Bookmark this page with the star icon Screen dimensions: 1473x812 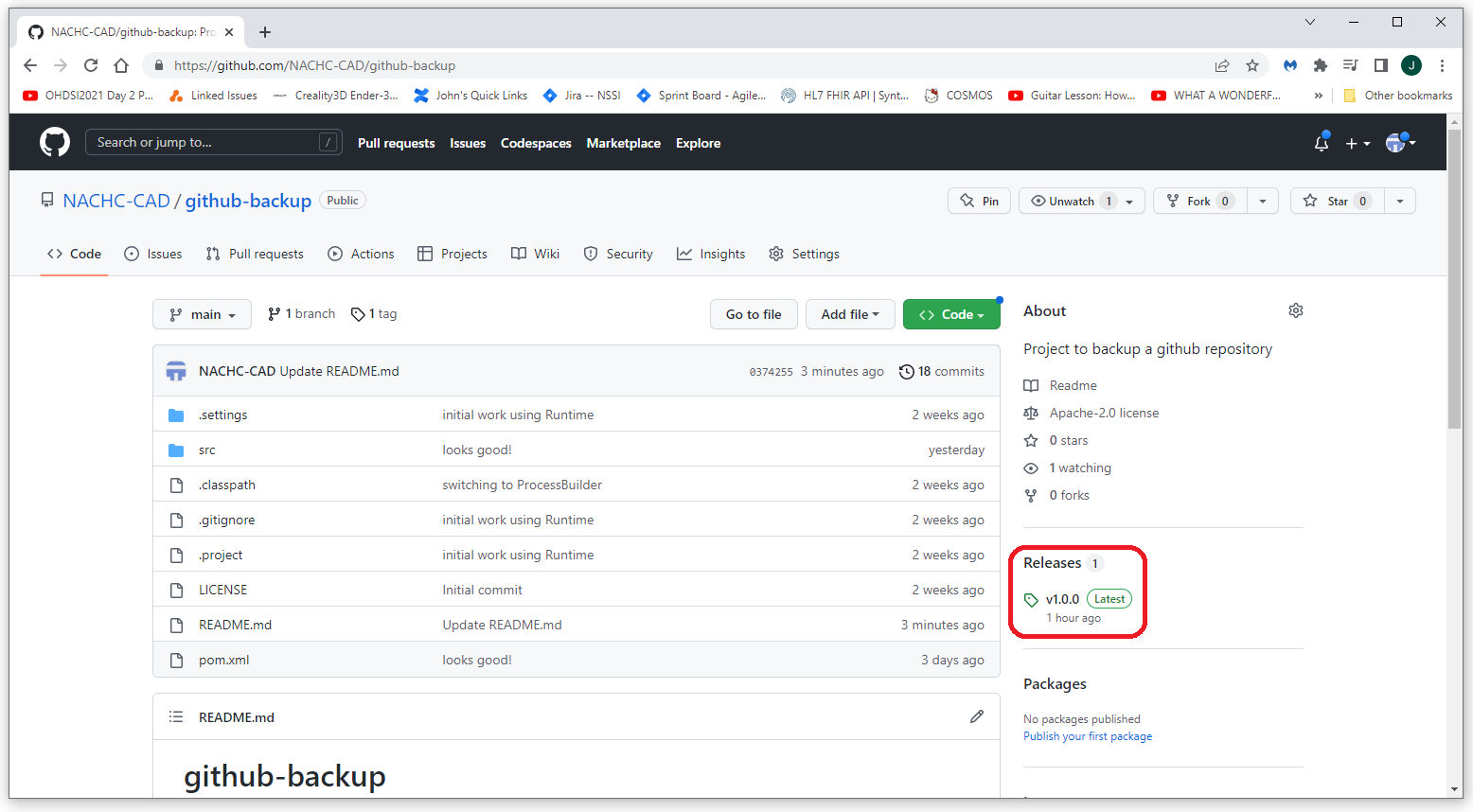(x=1252, y=65)
